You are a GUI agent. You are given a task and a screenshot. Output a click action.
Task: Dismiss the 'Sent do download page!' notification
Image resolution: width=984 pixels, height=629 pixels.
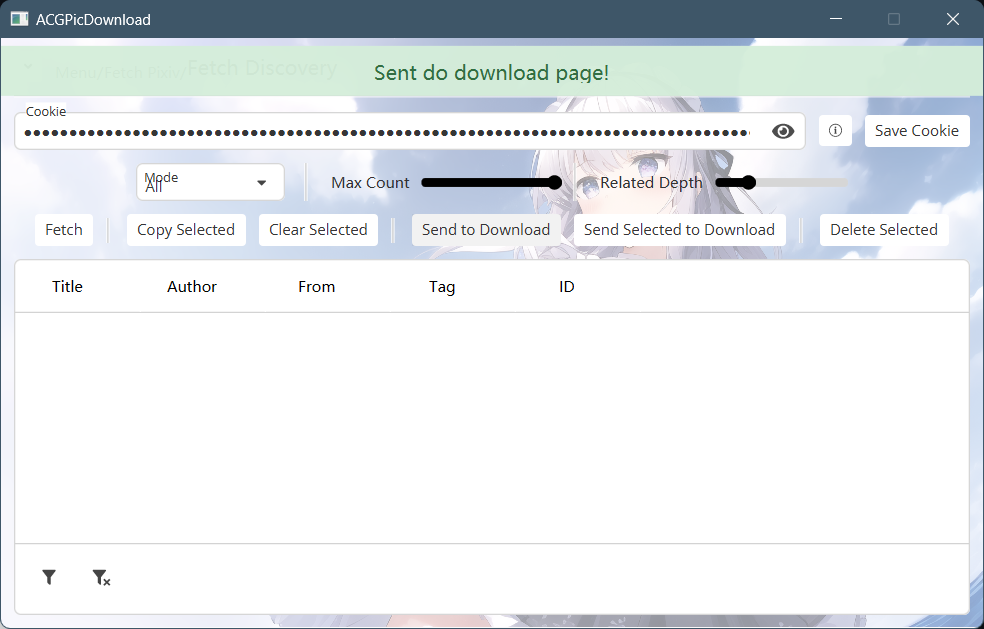(491, 72)
